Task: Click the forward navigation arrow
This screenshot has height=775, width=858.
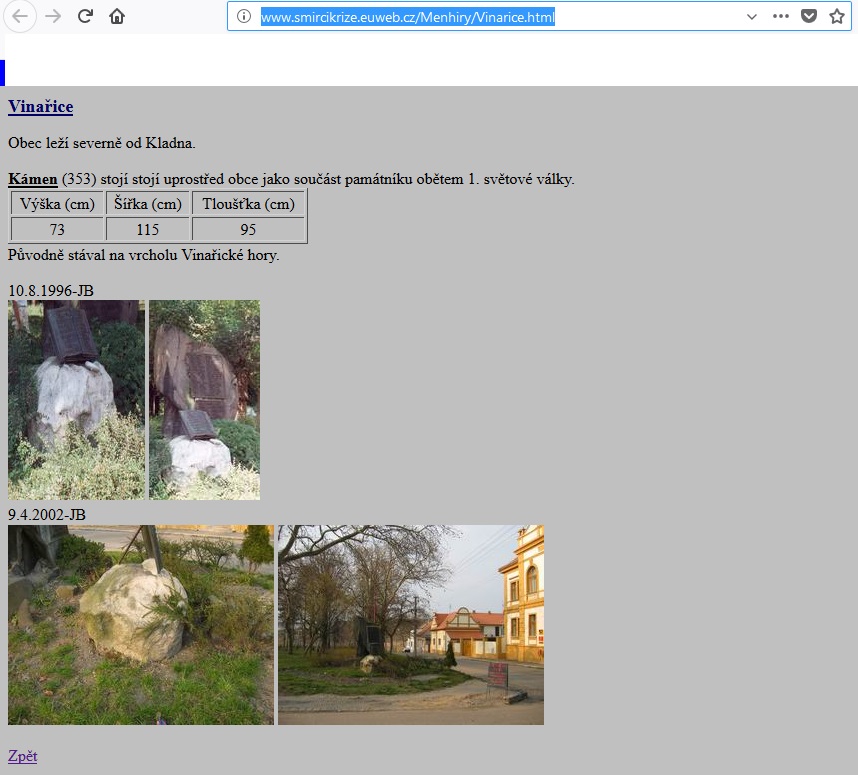Action: [x=51, y=17]
